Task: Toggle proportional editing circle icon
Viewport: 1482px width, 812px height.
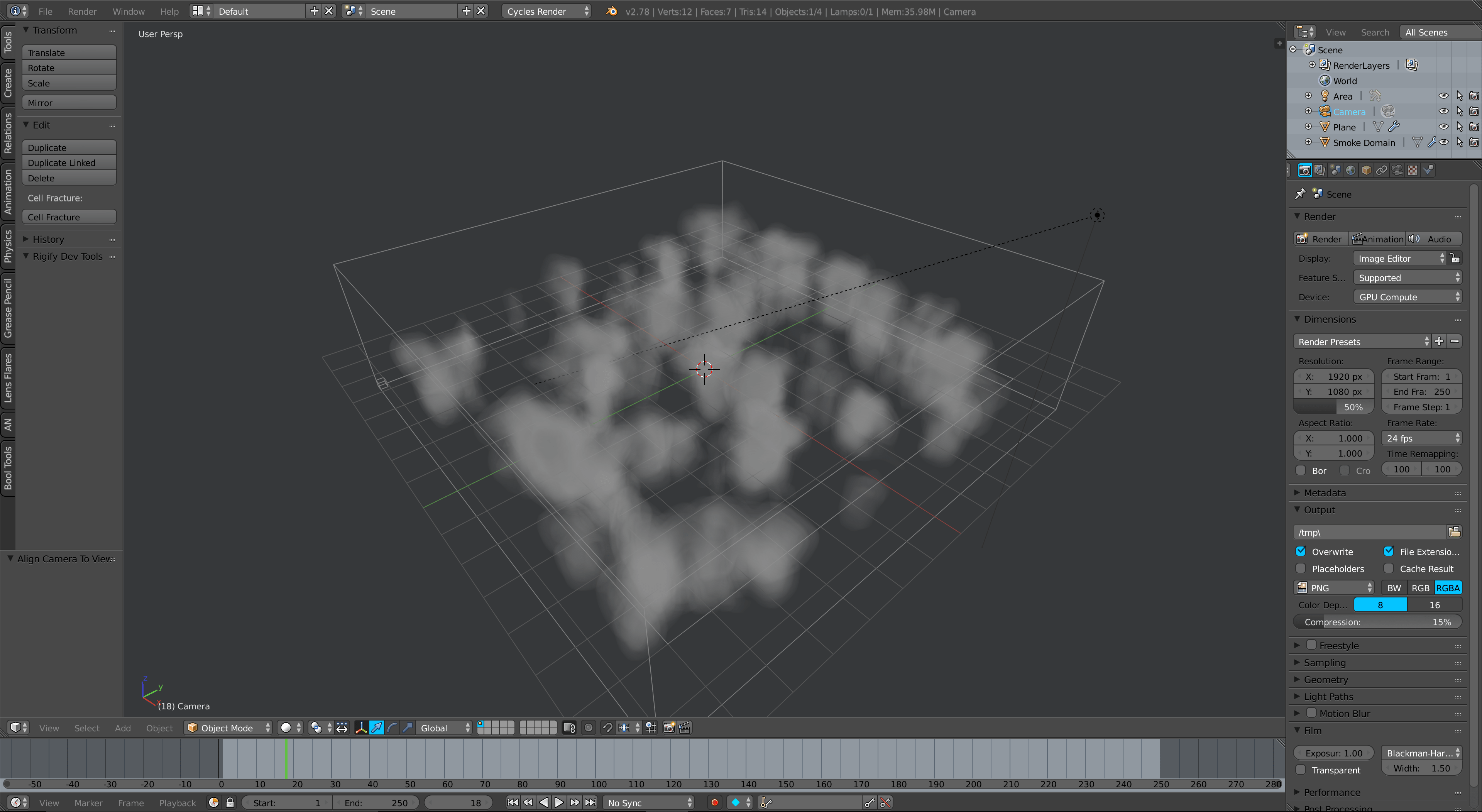Action: pyautogui.click(x=589, y=728)
